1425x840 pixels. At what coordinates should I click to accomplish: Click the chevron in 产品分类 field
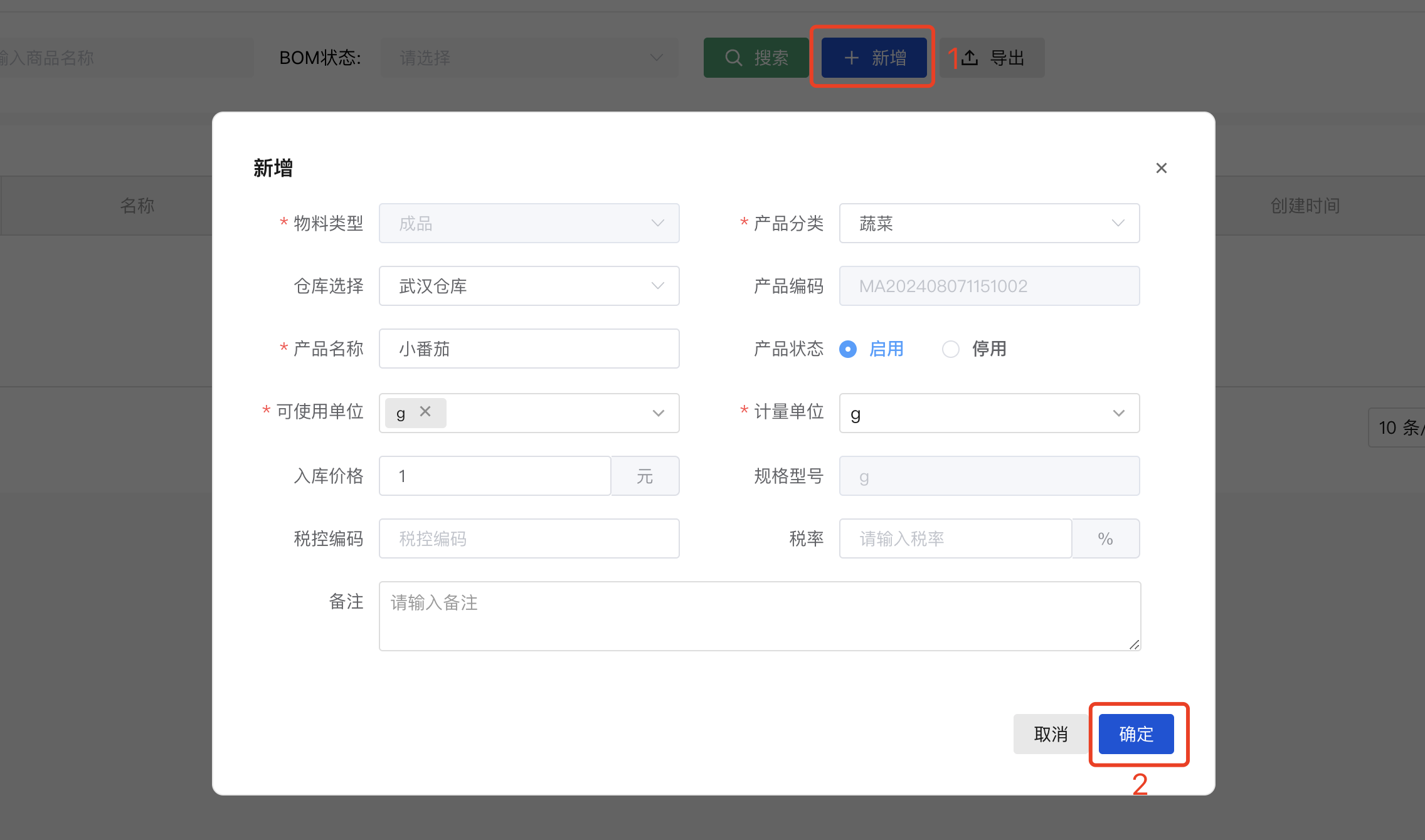[1118, 223]
